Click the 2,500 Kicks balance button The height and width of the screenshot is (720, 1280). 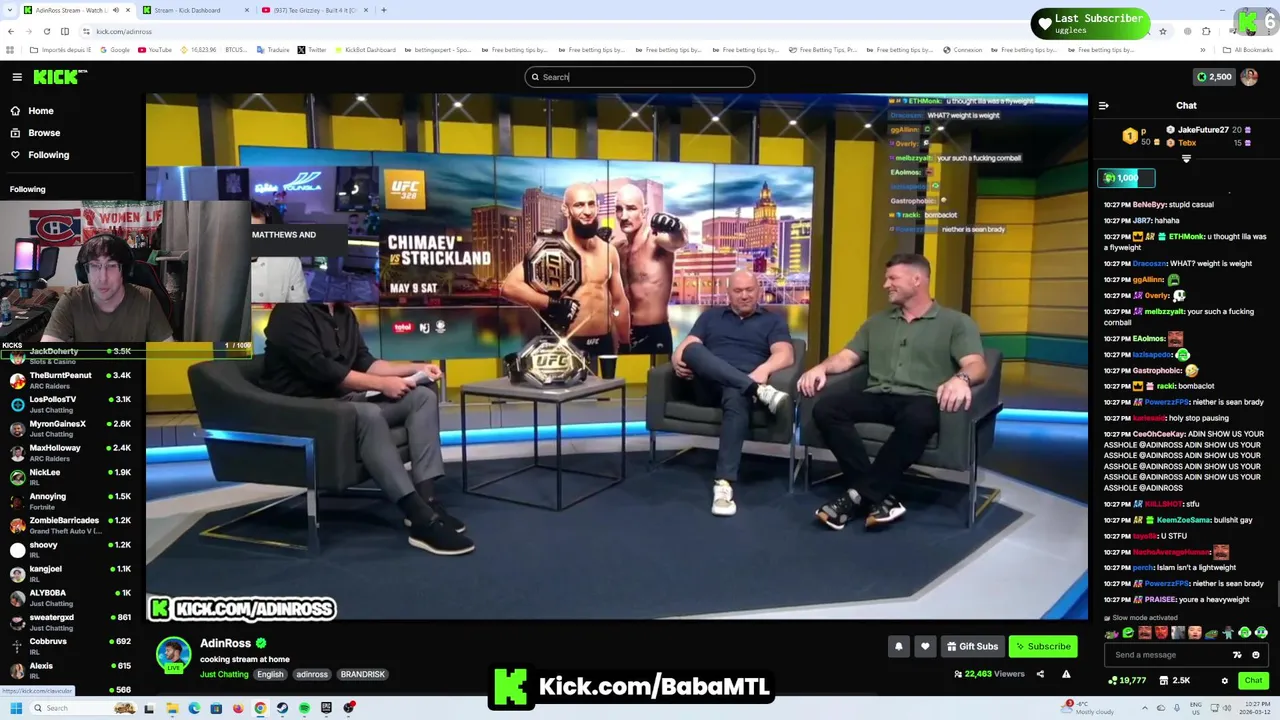pos(1214,77)
